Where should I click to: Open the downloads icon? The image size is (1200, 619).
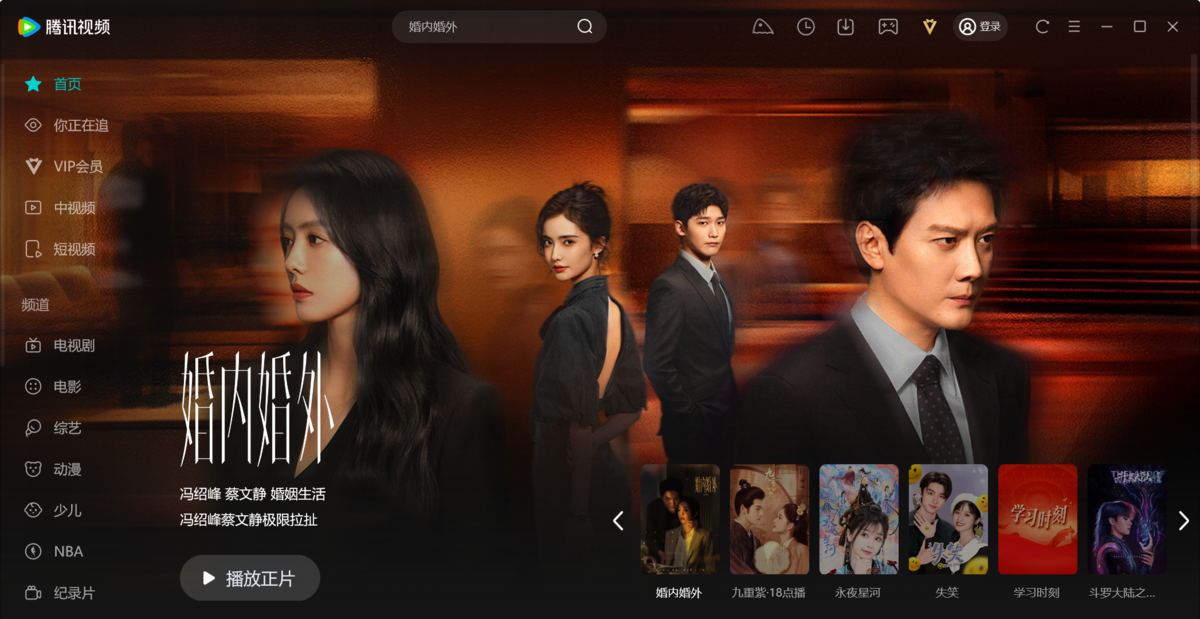[x=846, y=27]
